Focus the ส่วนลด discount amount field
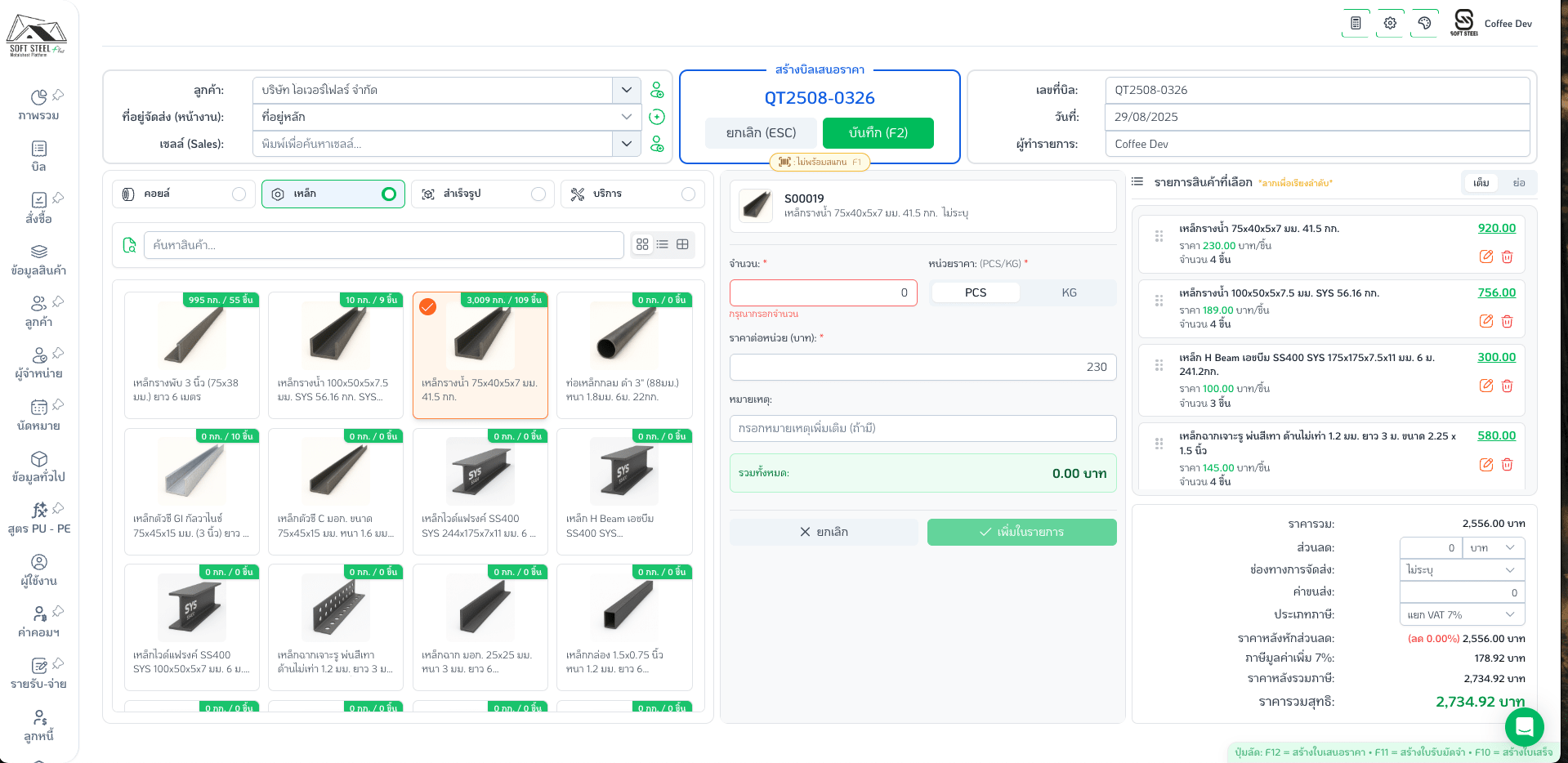Image resolution: width=1568 pixels, height=763 pixels. [1430, 547]
